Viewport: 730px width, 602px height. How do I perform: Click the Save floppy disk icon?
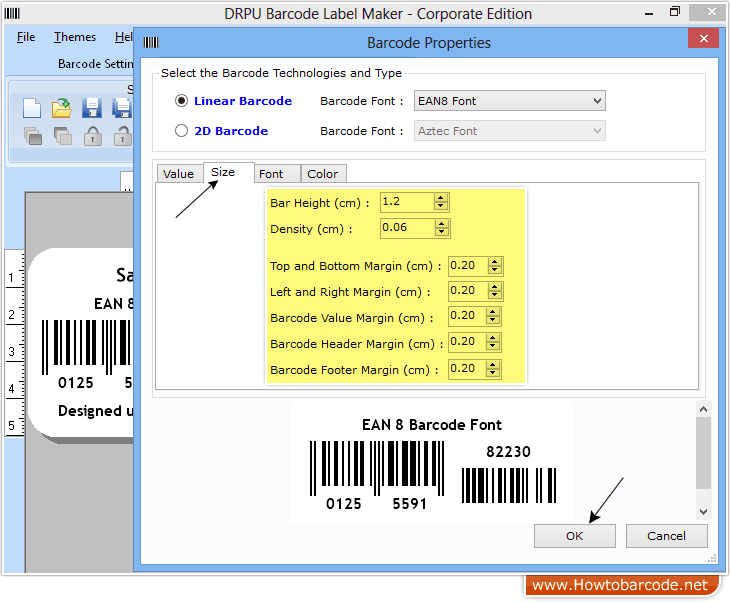click(92, 108)
